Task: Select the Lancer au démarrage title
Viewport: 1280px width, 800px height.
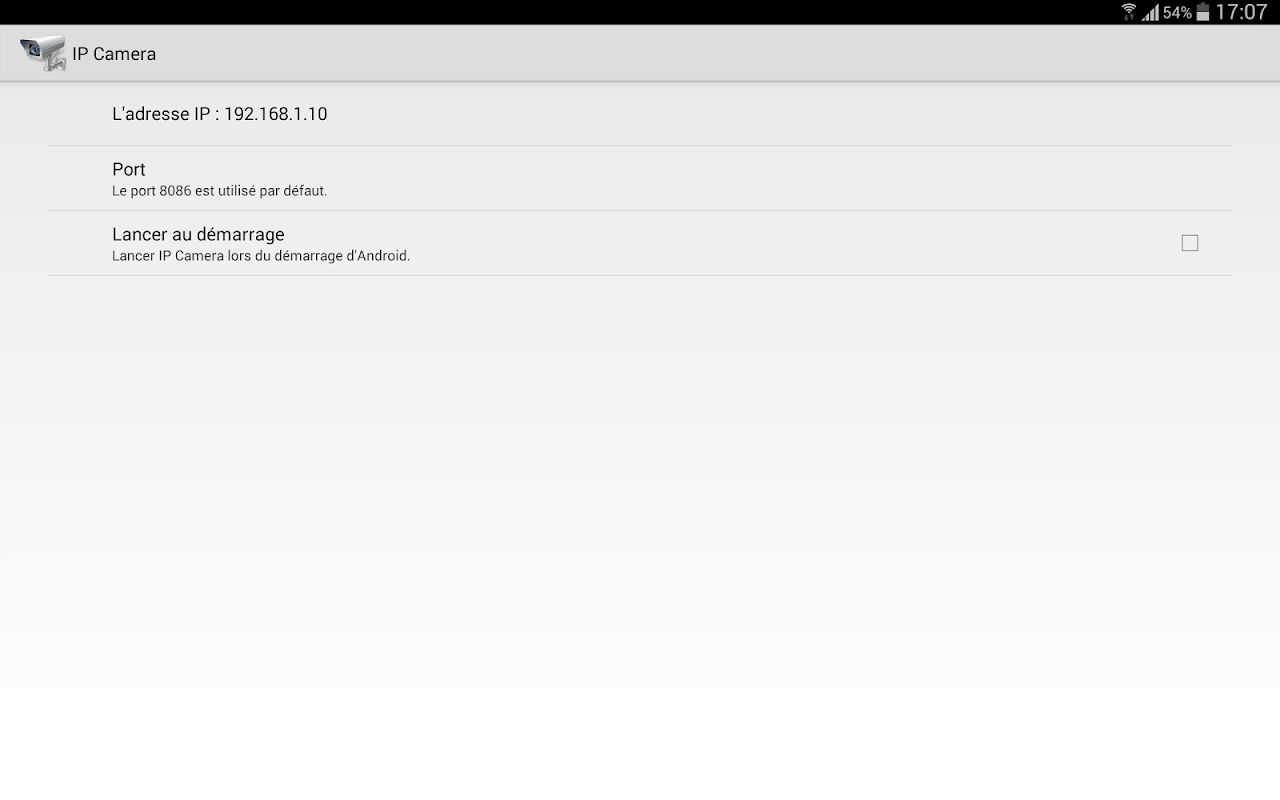Action: coord(198,234)
